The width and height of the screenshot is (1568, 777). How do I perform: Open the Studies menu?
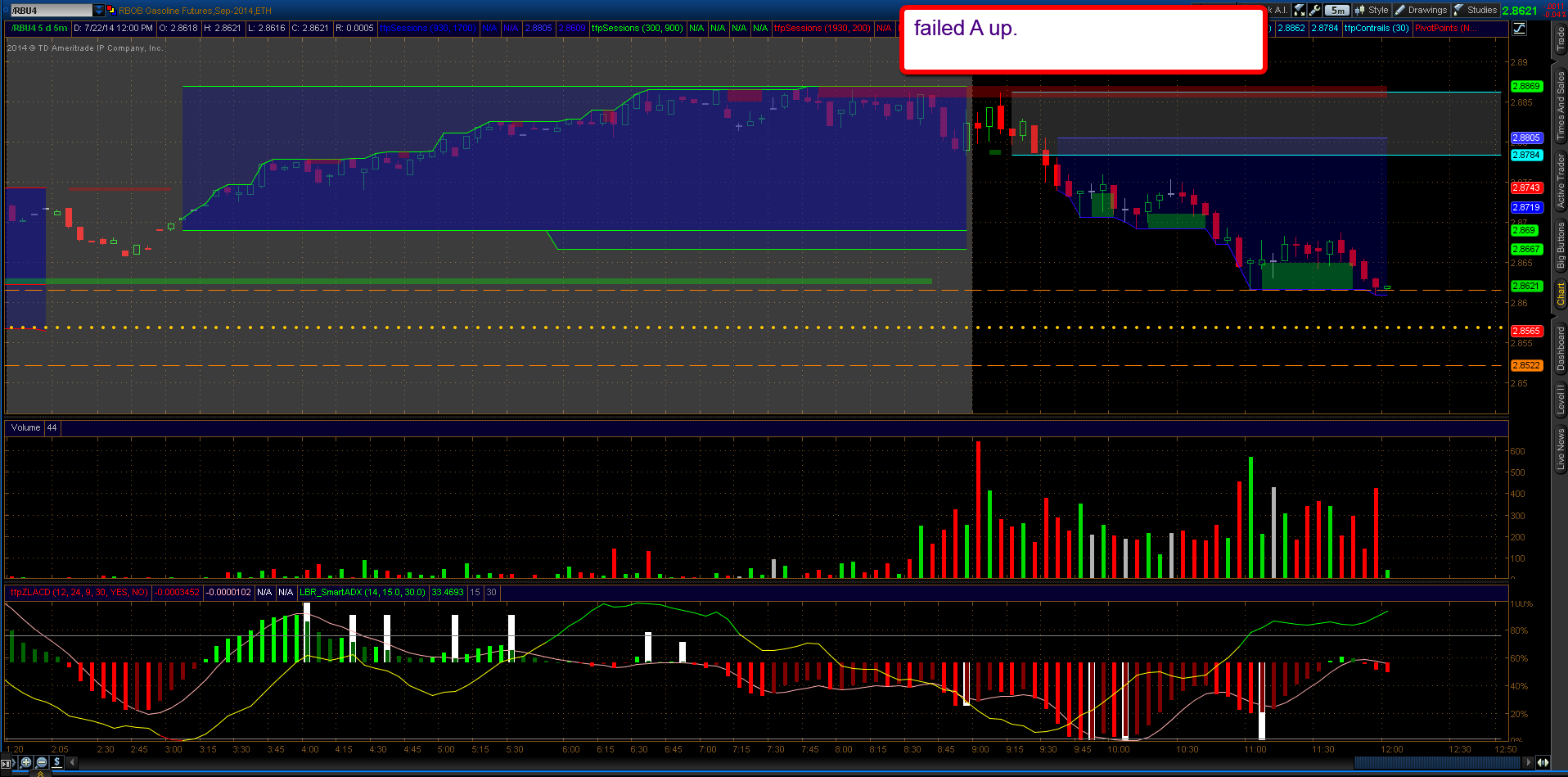pyautogui.click(x=1476, y=11)
